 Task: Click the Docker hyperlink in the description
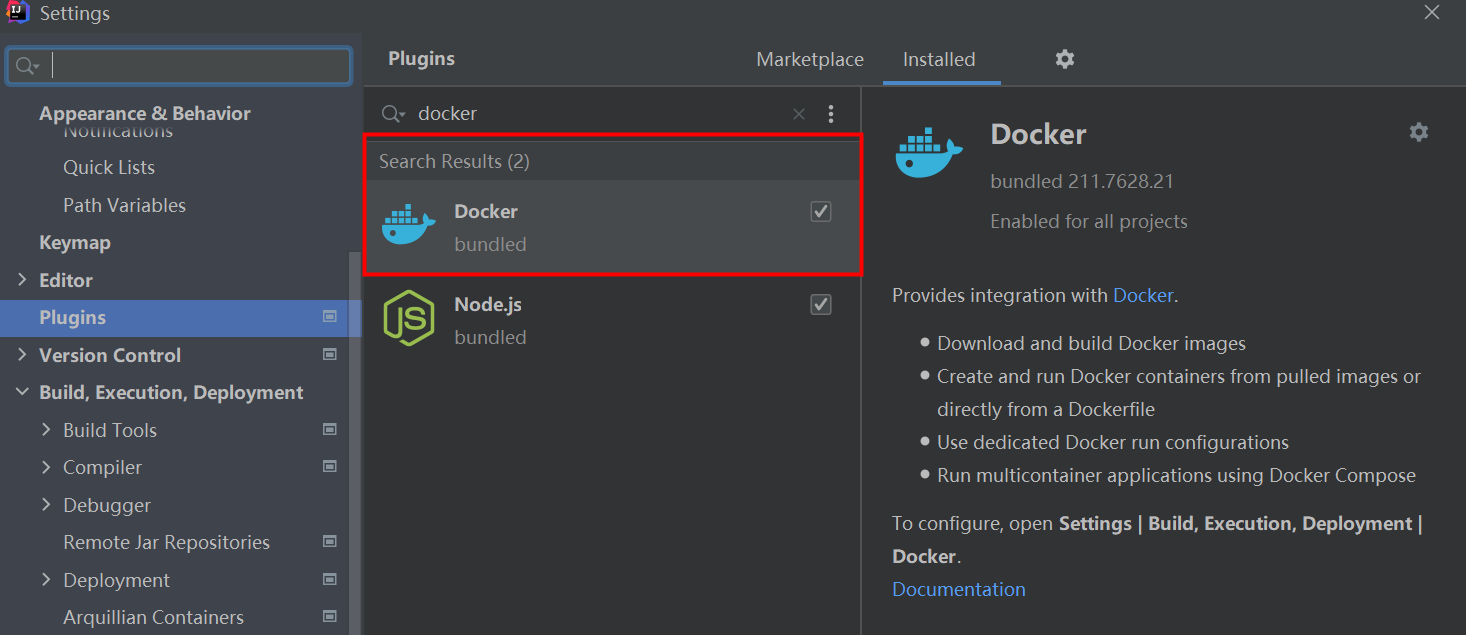tap(1143, 295)
